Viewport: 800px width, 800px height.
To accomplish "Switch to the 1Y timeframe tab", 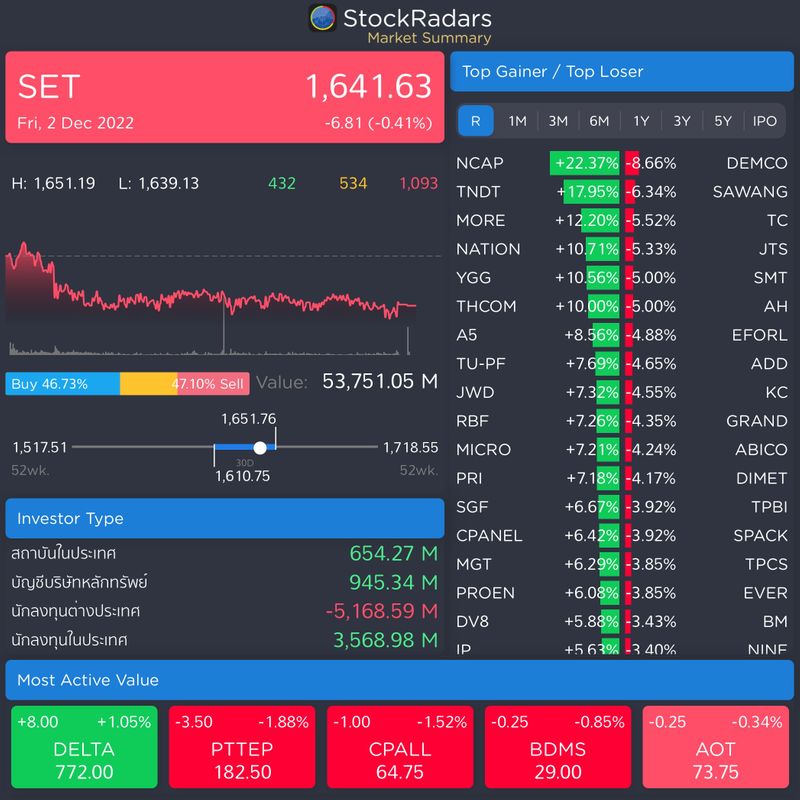I will pyautogui.click(x=640, y=120).
